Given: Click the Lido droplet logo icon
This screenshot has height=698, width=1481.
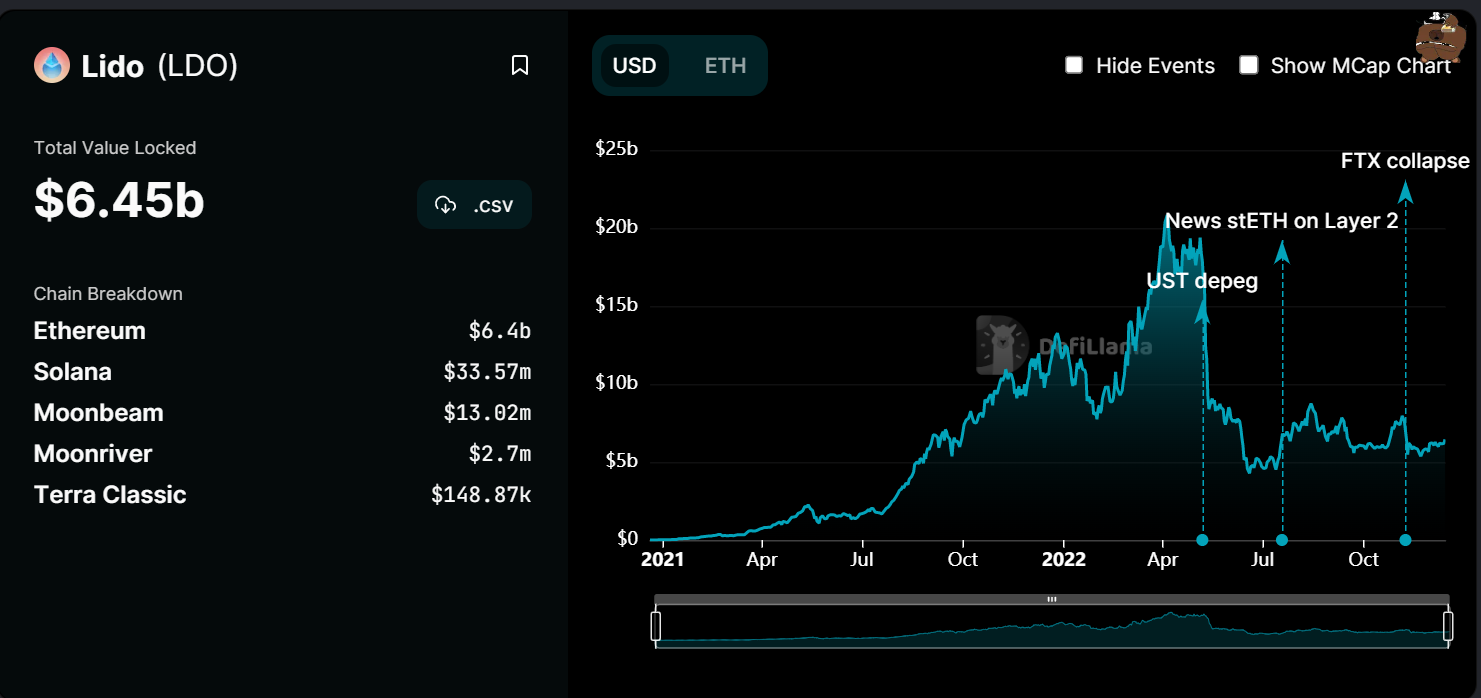Looking at the screenshot, I should 51,66.
